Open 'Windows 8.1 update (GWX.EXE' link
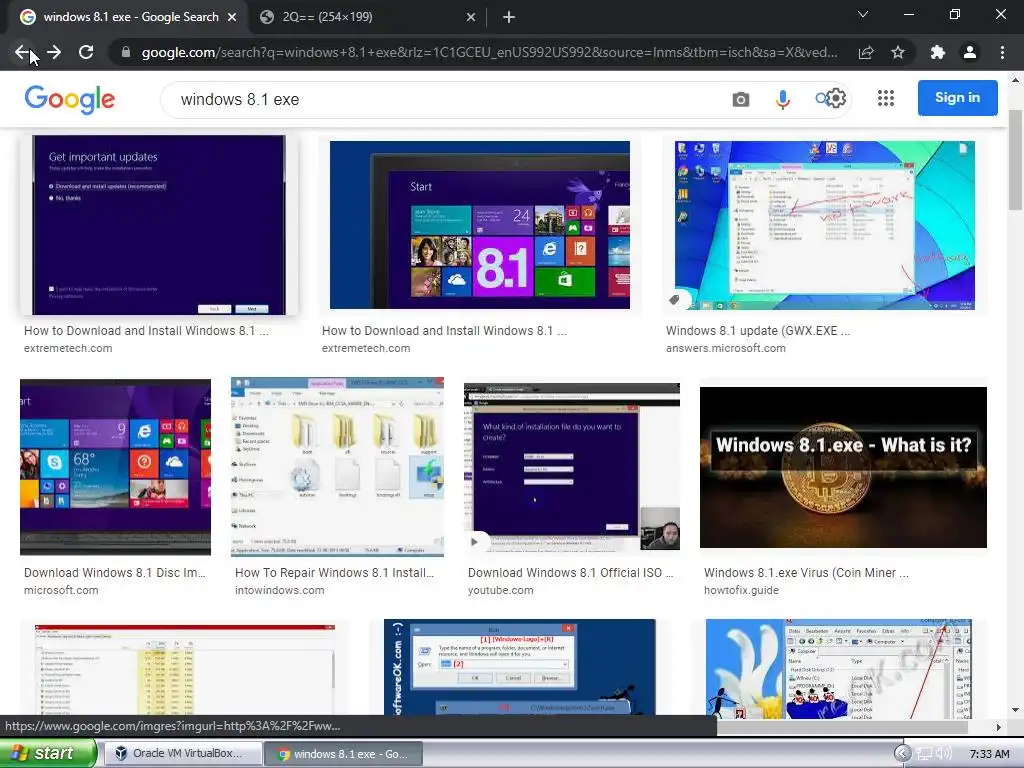1024x768 pixels. [x=758, y=331]
